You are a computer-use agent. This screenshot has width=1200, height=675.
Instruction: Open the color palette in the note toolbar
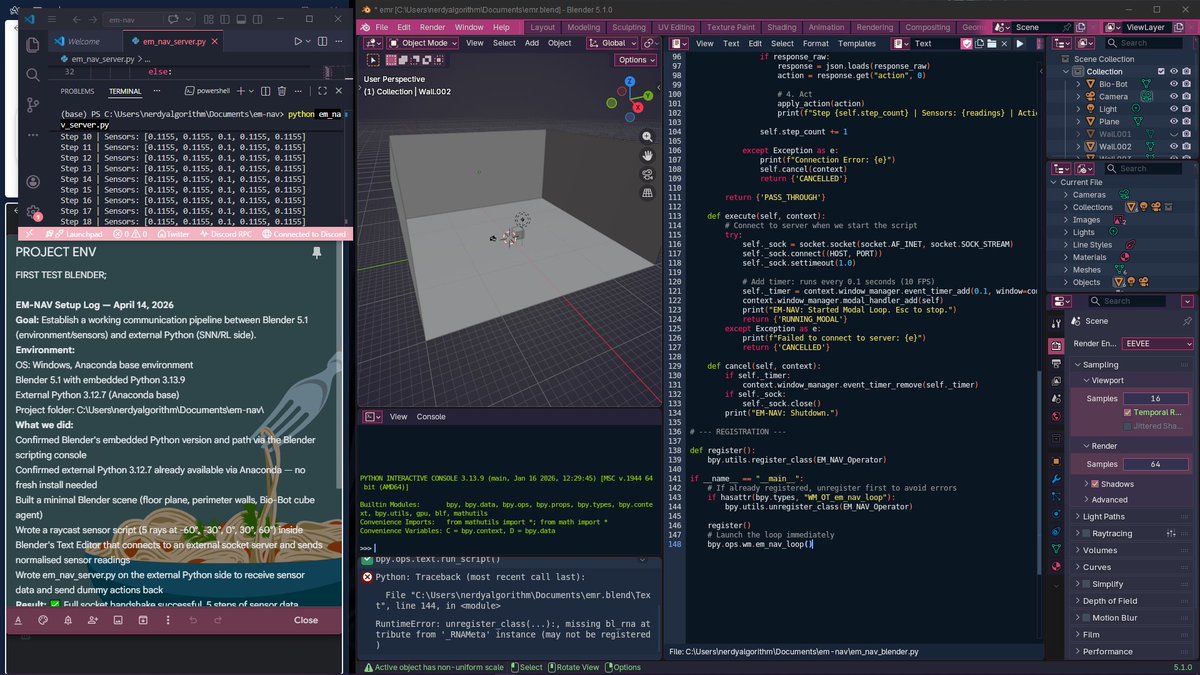(x=43, y=620)
